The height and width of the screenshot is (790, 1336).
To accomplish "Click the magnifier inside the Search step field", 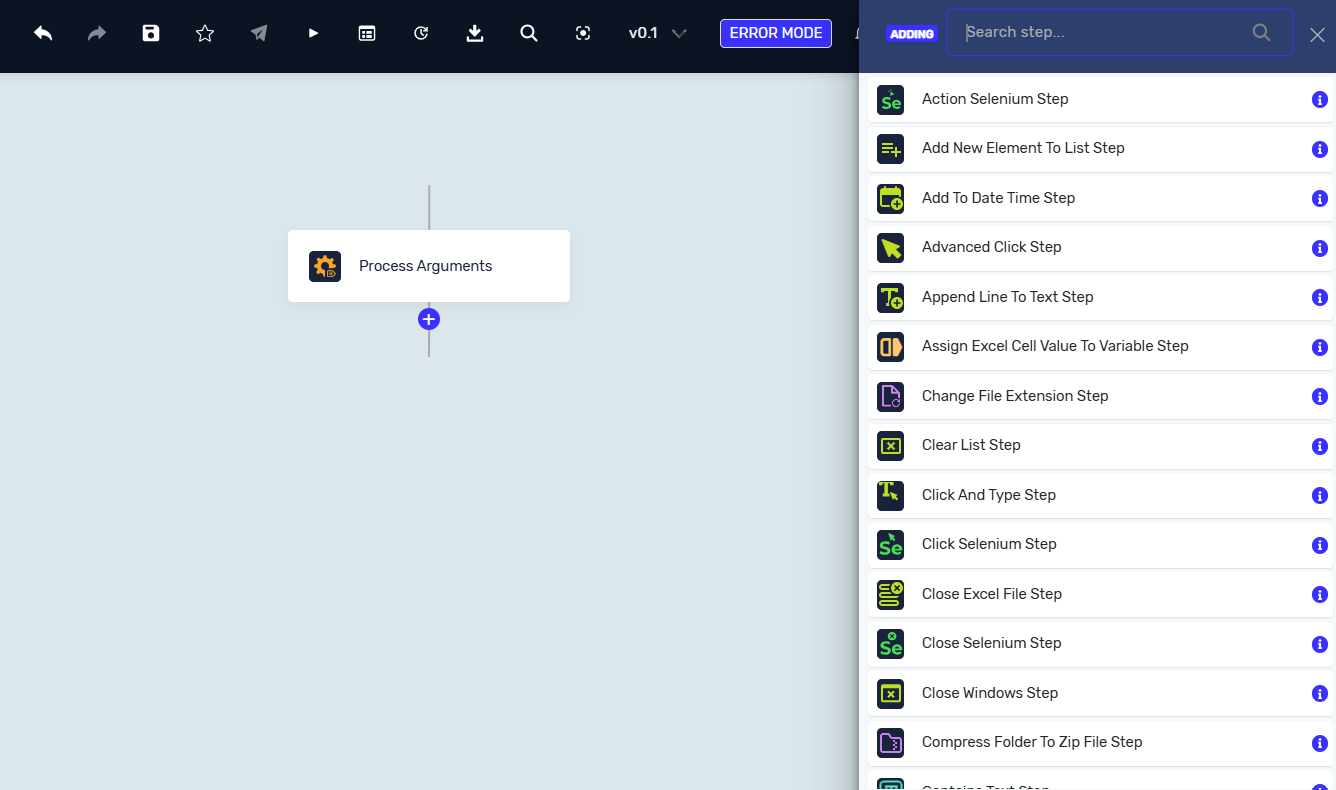I will point(1261,33).
